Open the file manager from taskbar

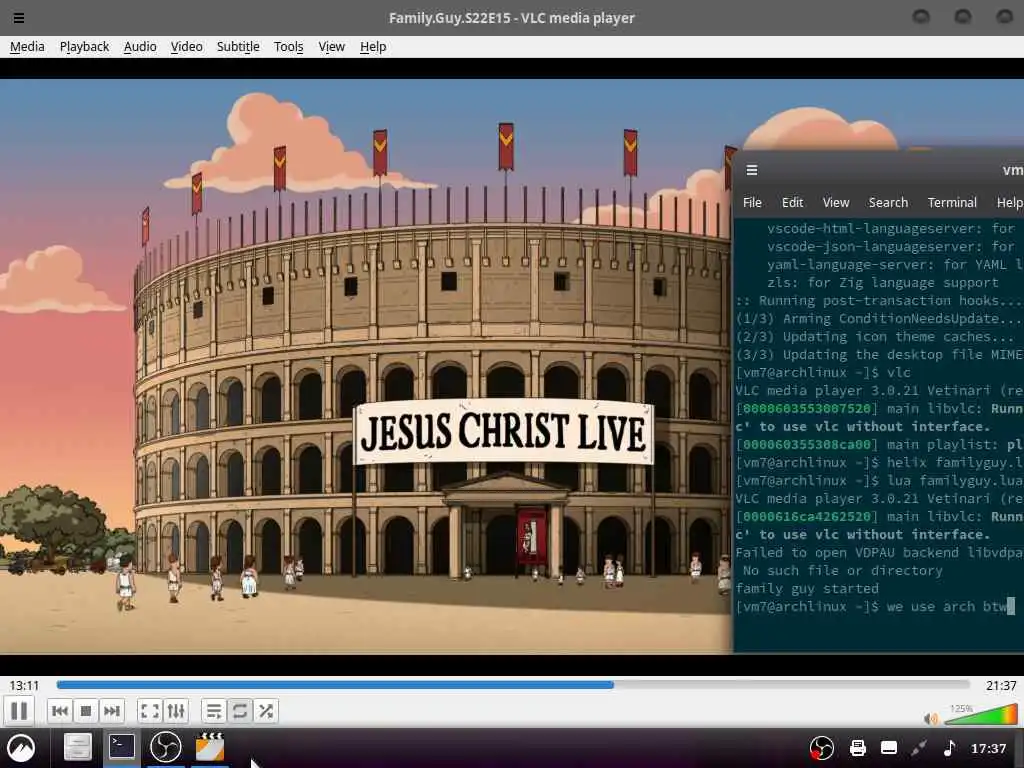[77, 747]
